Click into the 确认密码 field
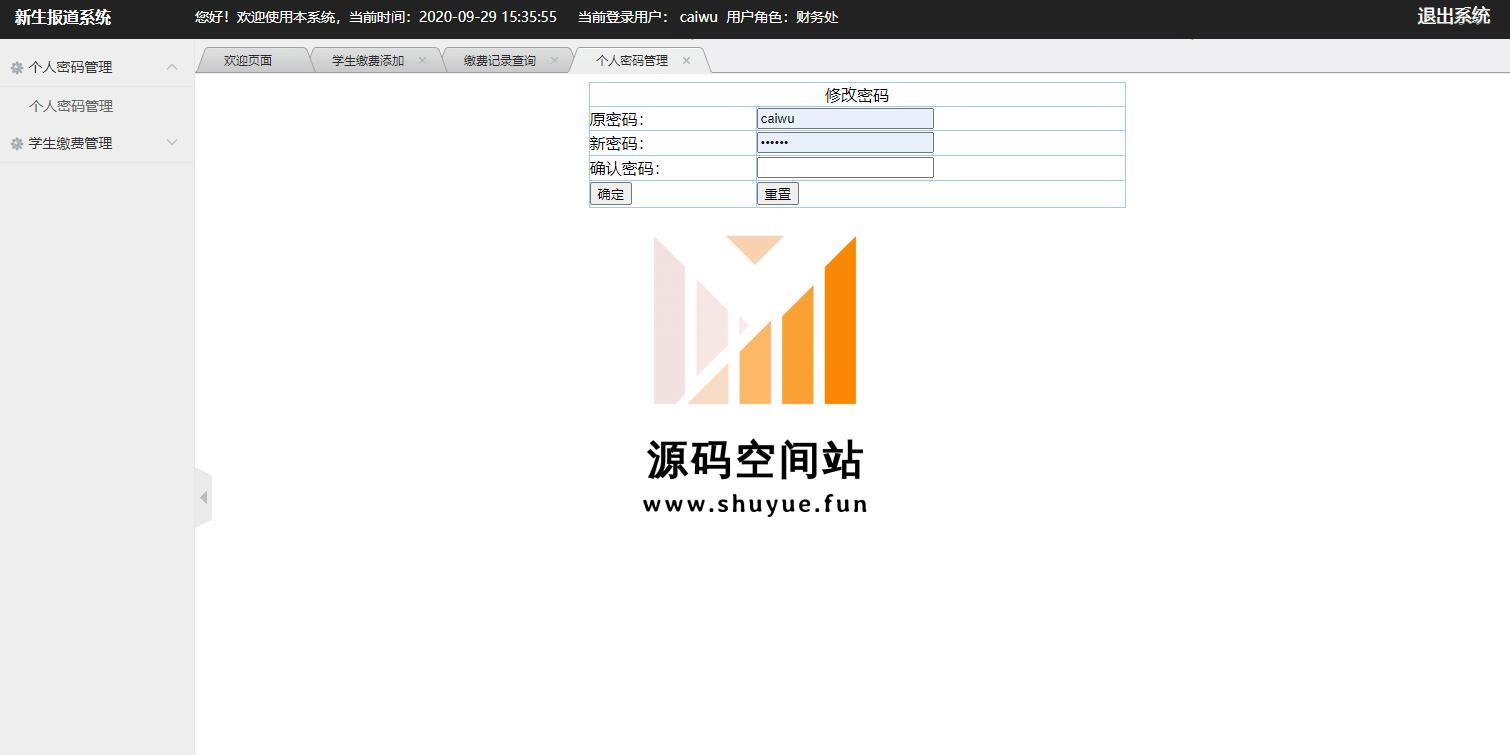Screen dimensions: 1510x755 [845, 168]
